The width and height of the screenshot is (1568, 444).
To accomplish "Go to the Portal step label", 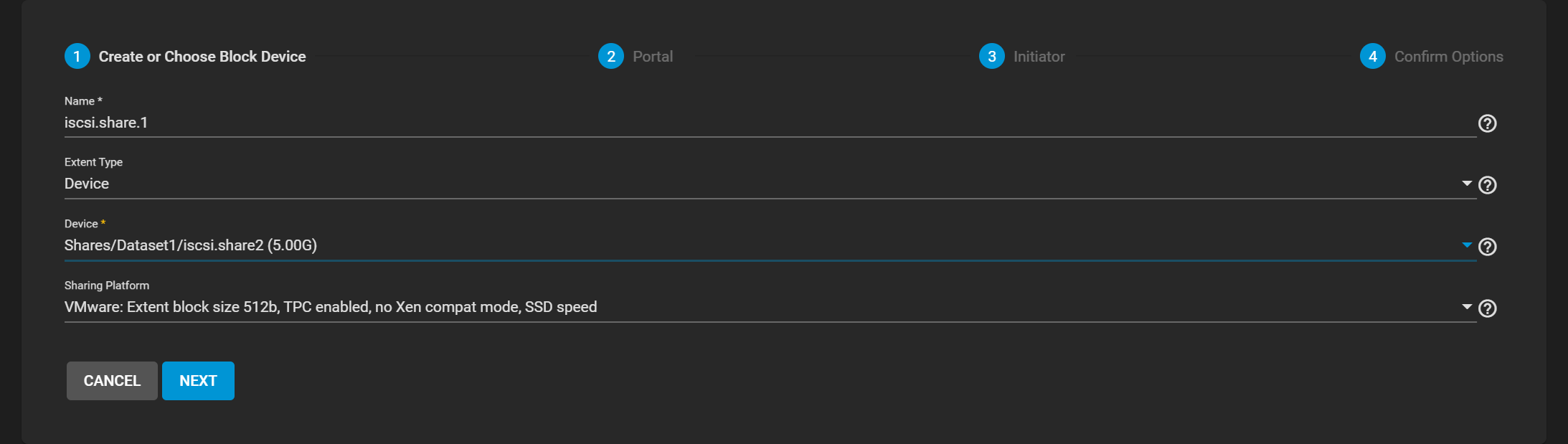I will click(x=653, y=57).
